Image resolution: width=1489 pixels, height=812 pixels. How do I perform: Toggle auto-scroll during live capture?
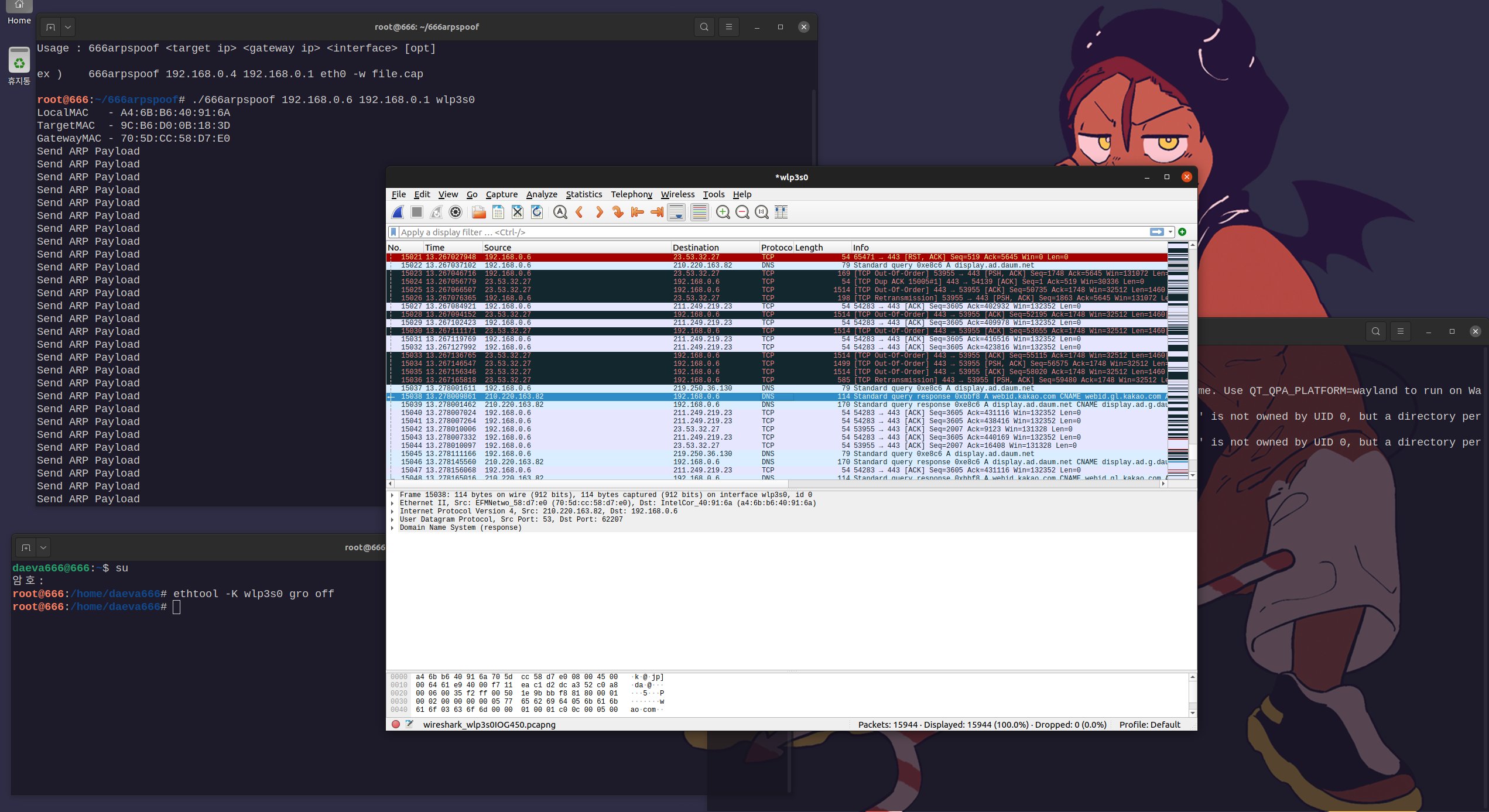click(676, 213)
